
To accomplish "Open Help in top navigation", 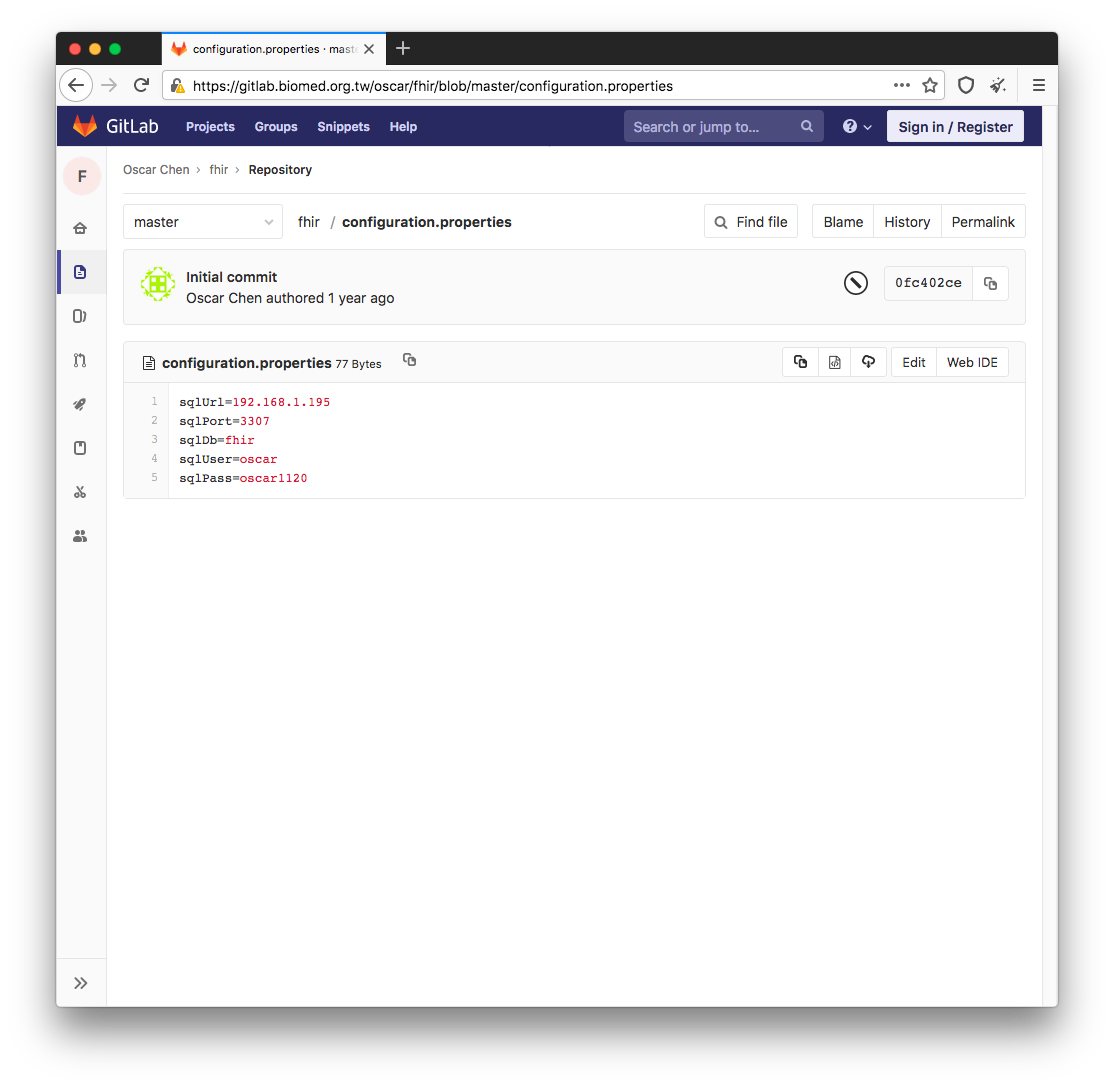I will 403,126.
